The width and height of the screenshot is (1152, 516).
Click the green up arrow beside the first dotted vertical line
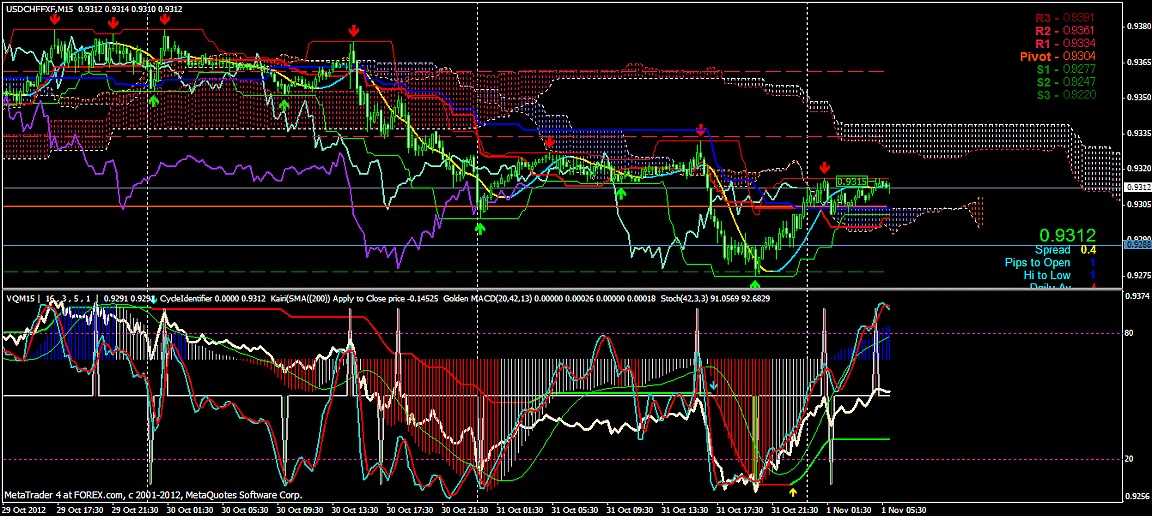[x=153, y=100]
